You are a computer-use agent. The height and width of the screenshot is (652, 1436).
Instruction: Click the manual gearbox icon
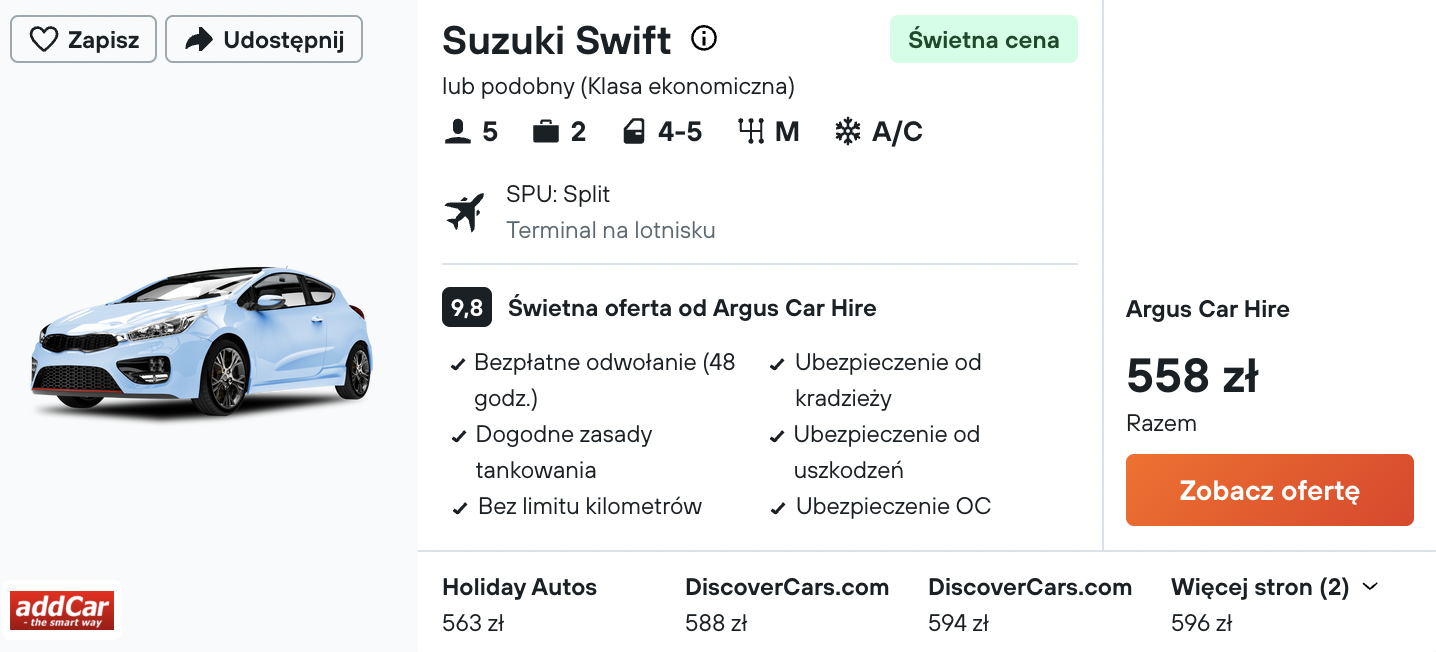pyautogui.click(x=751, y=132)
